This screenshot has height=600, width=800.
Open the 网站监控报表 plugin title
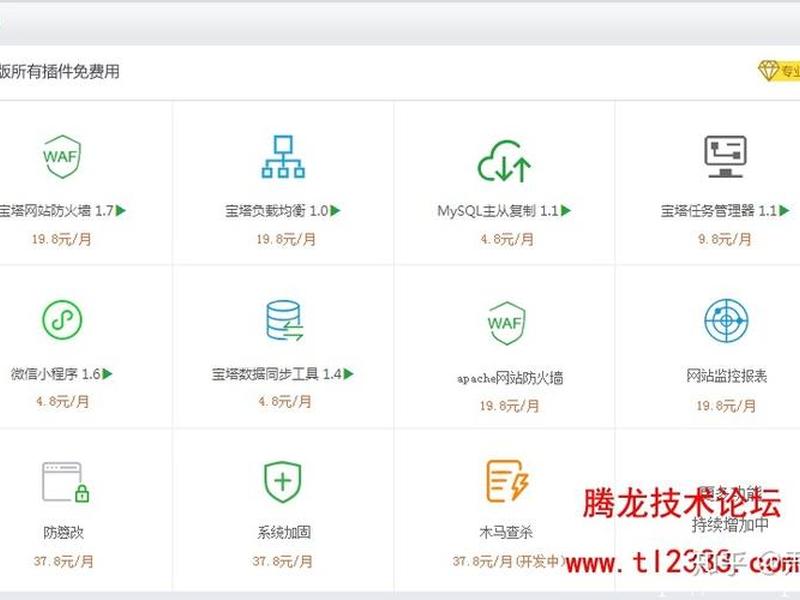coord(727,376)
